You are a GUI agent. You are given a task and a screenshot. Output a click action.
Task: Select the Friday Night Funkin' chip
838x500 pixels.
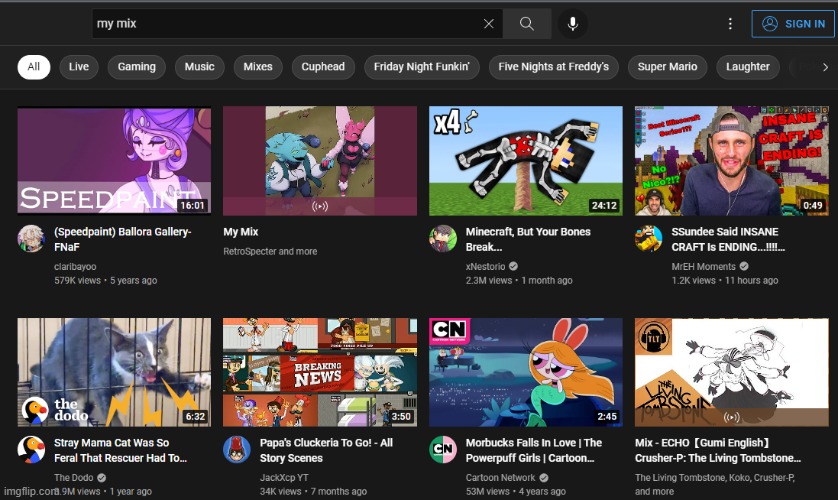tap(422, 67)
